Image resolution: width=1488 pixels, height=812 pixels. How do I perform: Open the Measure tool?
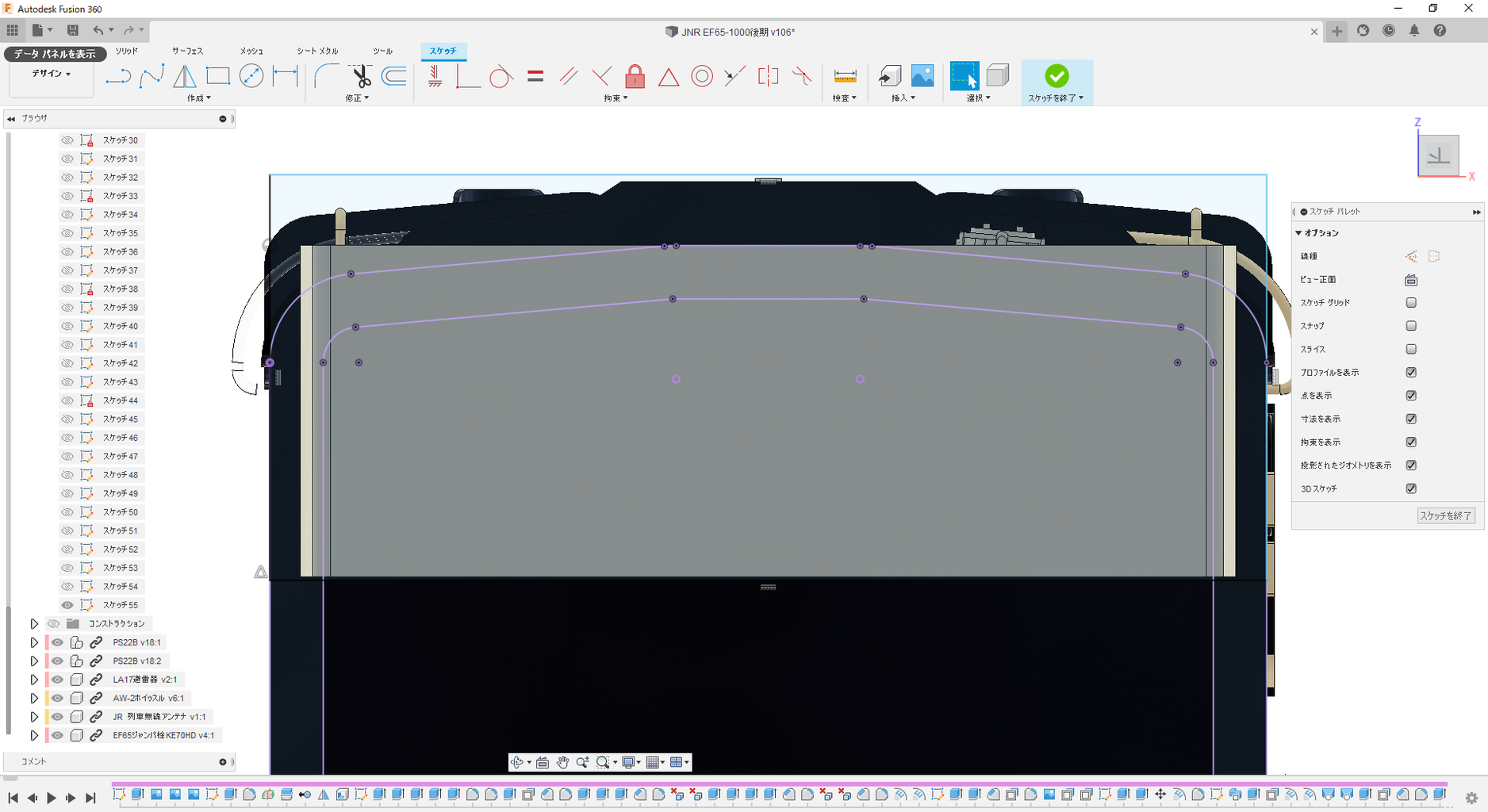845,76
